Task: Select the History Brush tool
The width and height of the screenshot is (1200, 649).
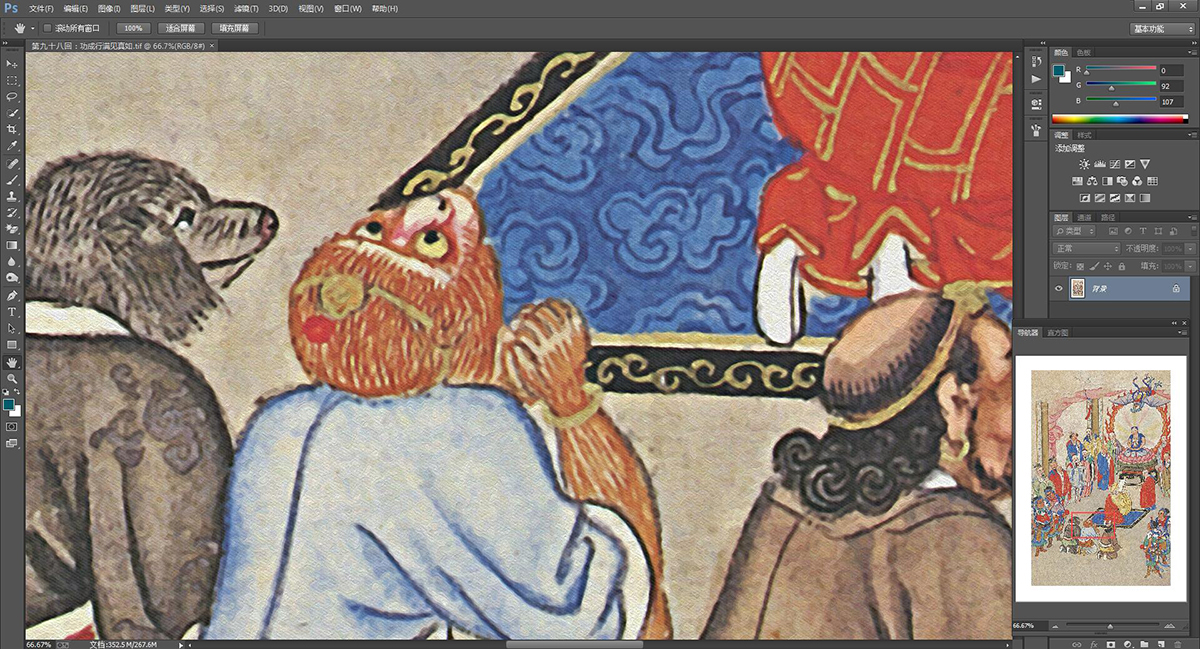Action: click(x=13, y=213)
